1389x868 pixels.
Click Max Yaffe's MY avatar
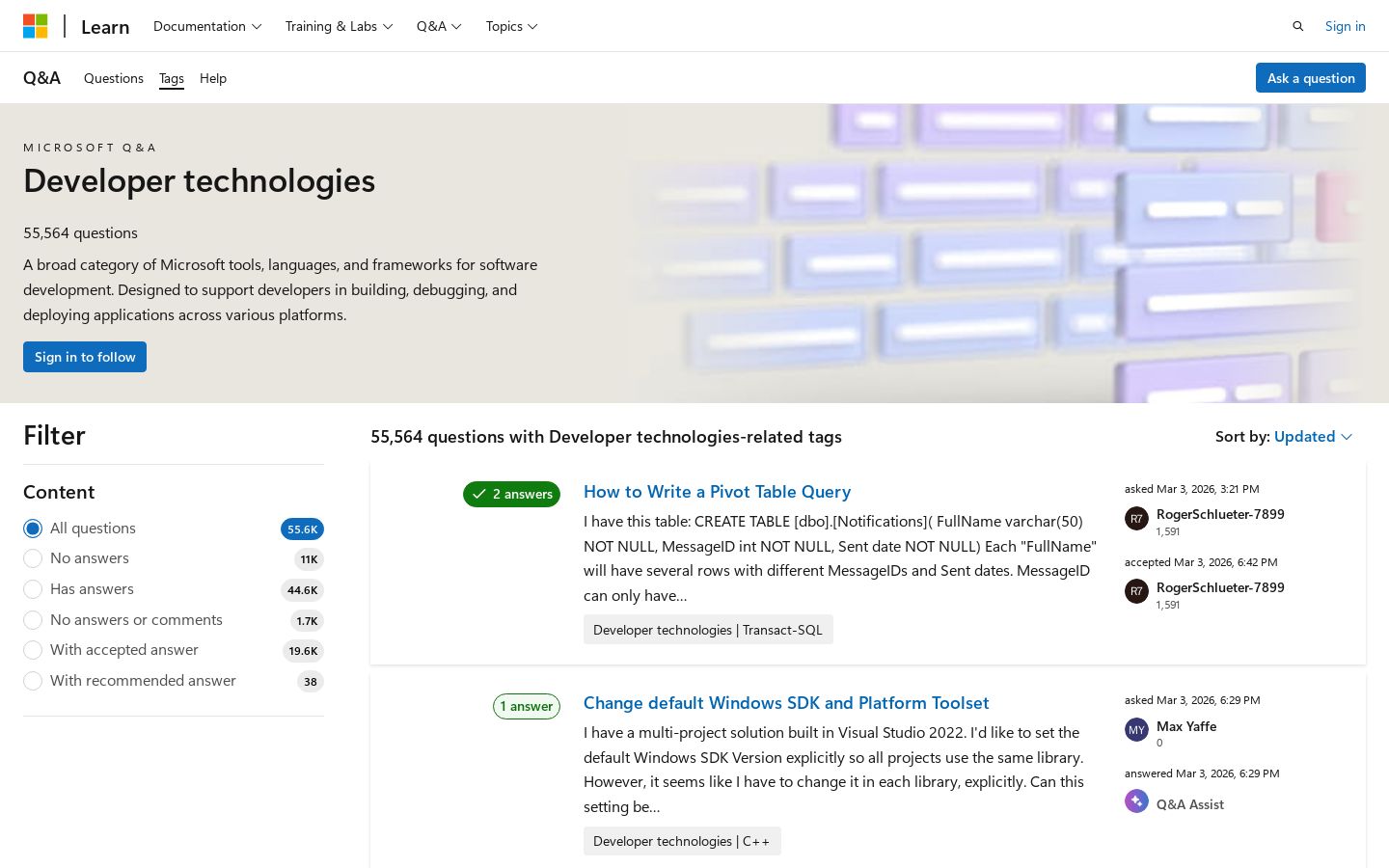(x=1136, y=729)
